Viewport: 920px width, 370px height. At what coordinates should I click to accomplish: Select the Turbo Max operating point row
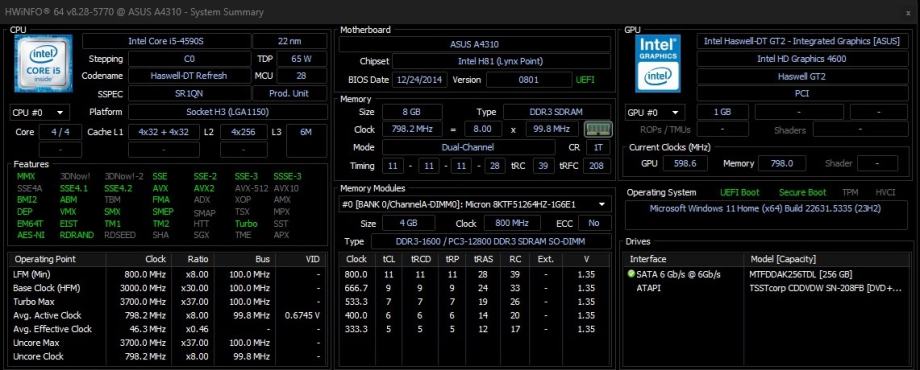click(x=167, y=301)
